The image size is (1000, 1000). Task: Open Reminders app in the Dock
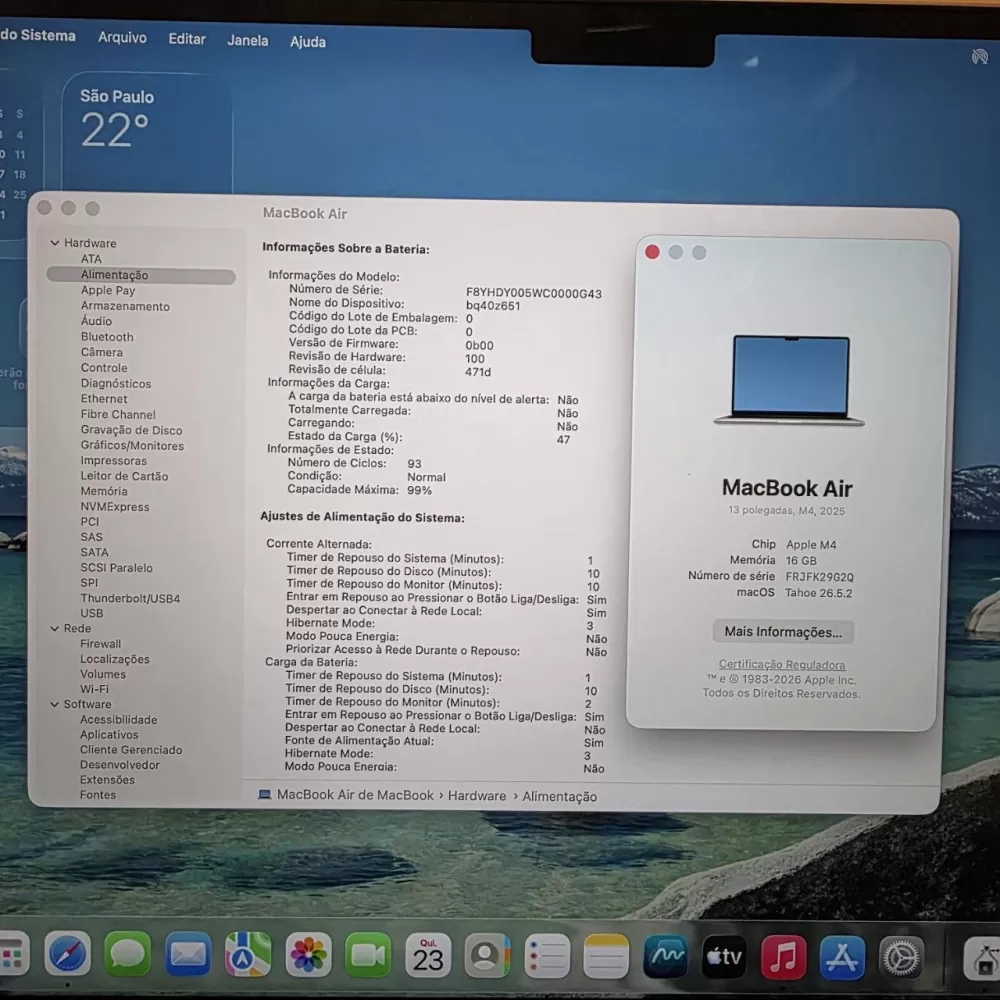coord(547,956)
